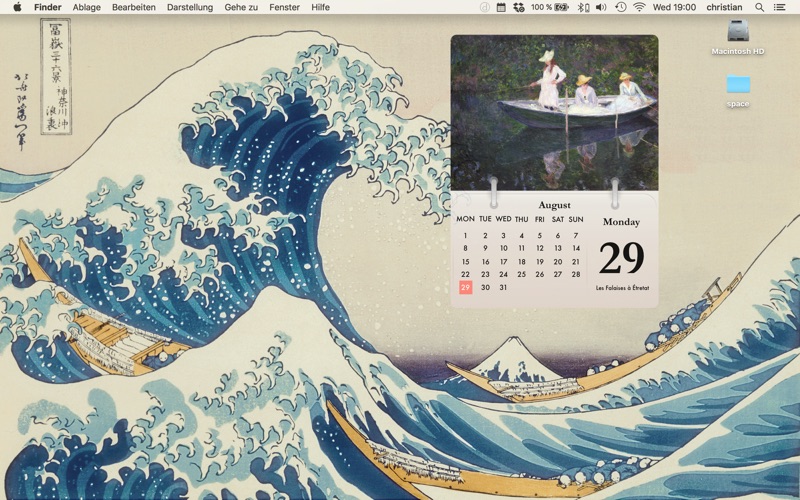Image resolution: width=800 pixels, height=500 pixels.
Task: Click the SUN column header
Action: (576, 219)
